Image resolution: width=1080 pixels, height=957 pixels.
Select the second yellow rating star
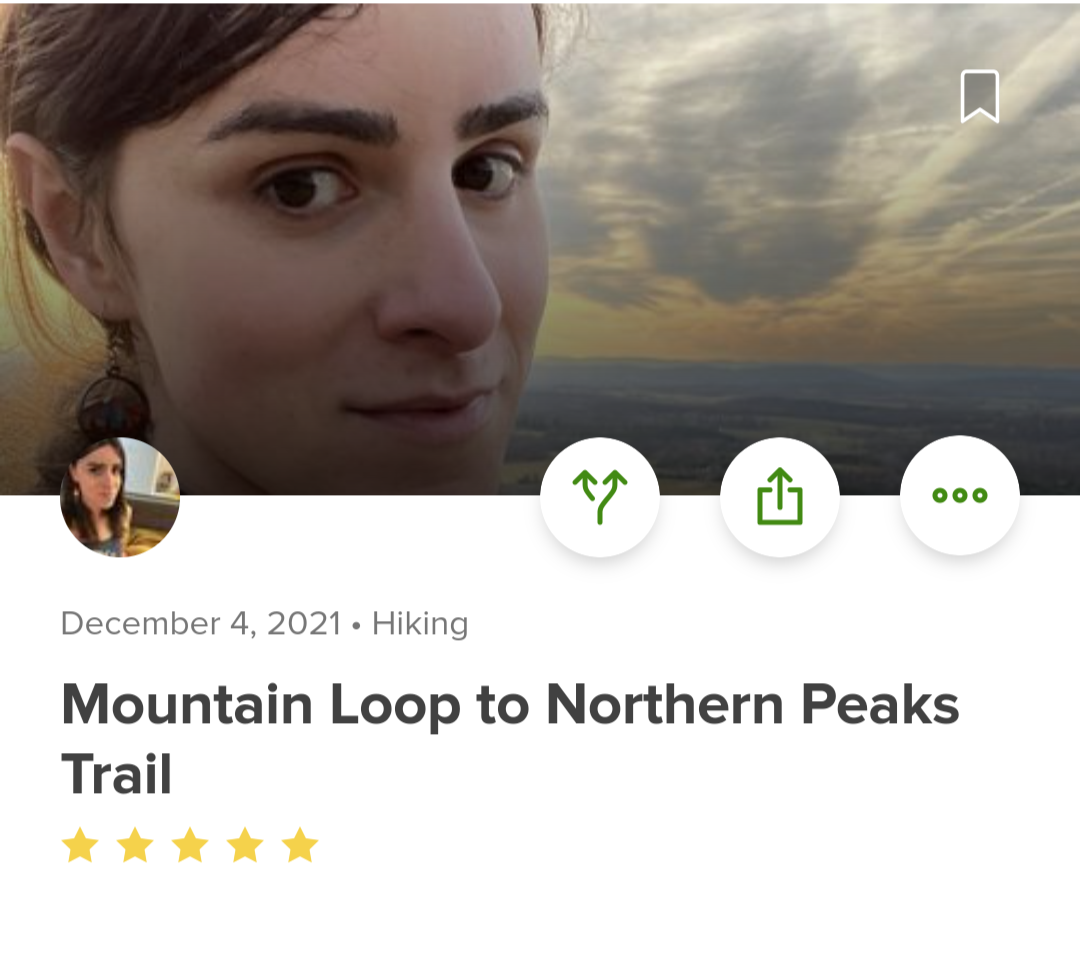135,846
